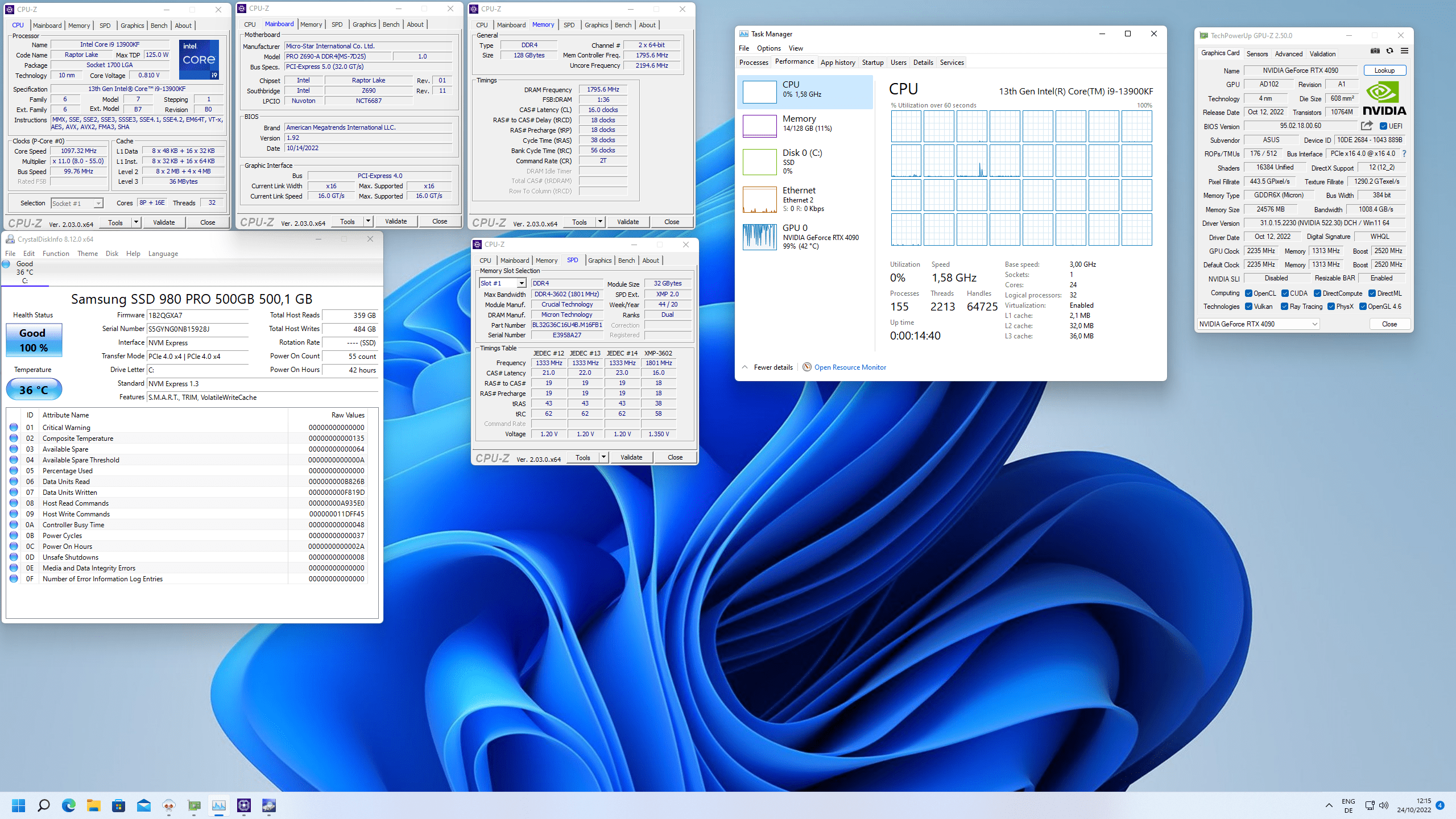Click the GPU-Z screenshot camera icon
The width and height of the screenshot is (1456, 819).
point(1375,51)
